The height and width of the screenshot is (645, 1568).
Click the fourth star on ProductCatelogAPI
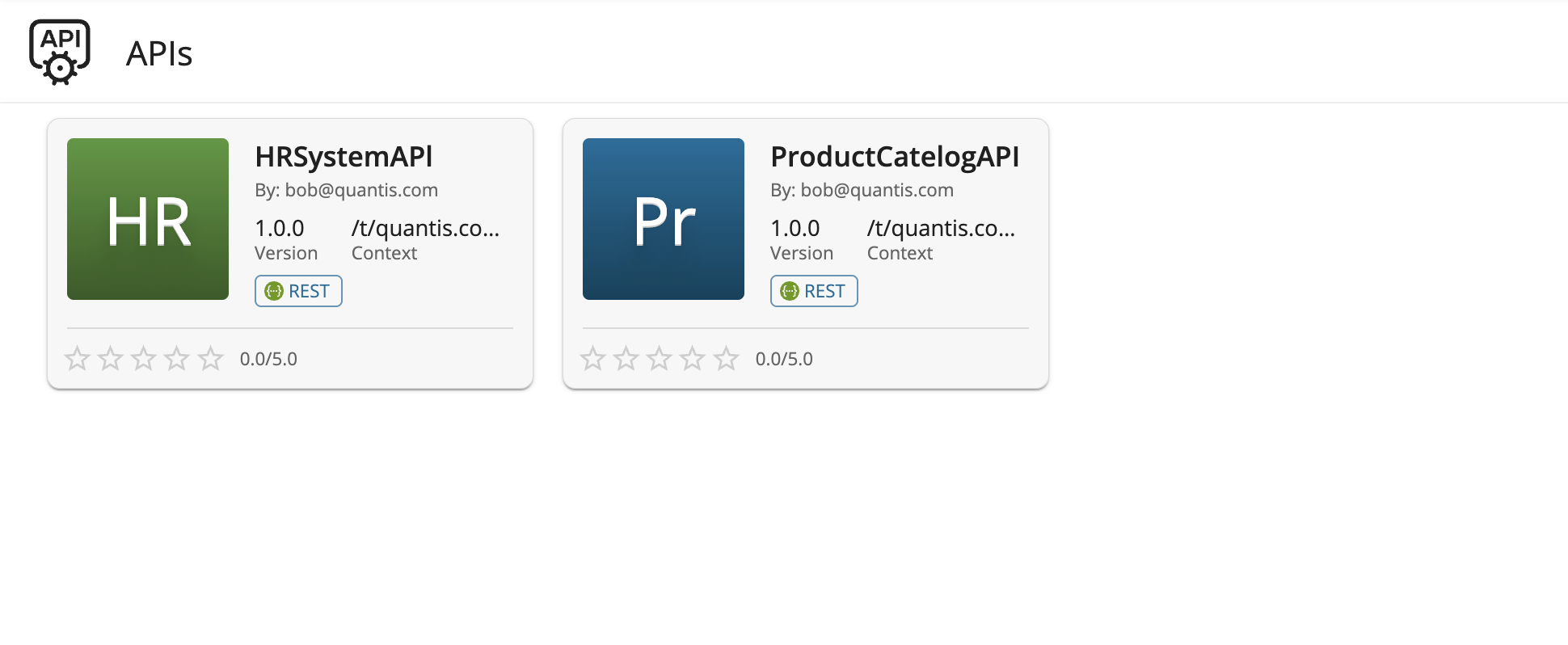[693, 358]
